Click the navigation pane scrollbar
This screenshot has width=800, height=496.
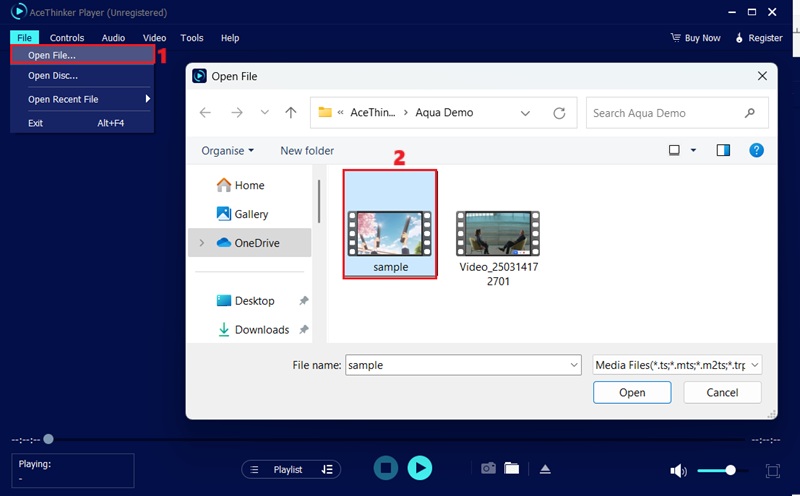click(x=319, y=201)
